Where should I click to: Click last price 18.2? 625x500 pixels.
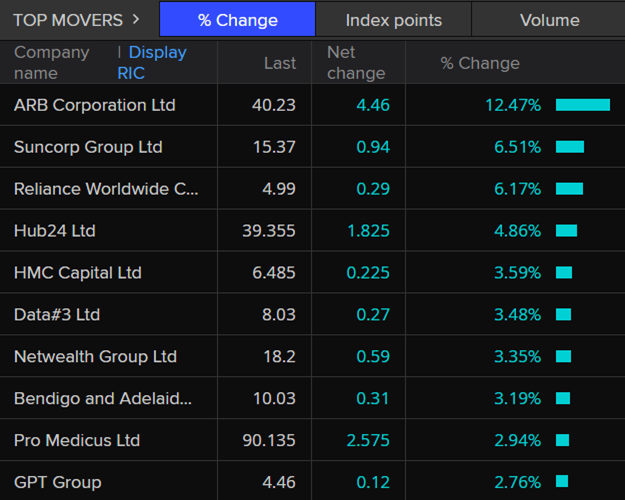279,356
